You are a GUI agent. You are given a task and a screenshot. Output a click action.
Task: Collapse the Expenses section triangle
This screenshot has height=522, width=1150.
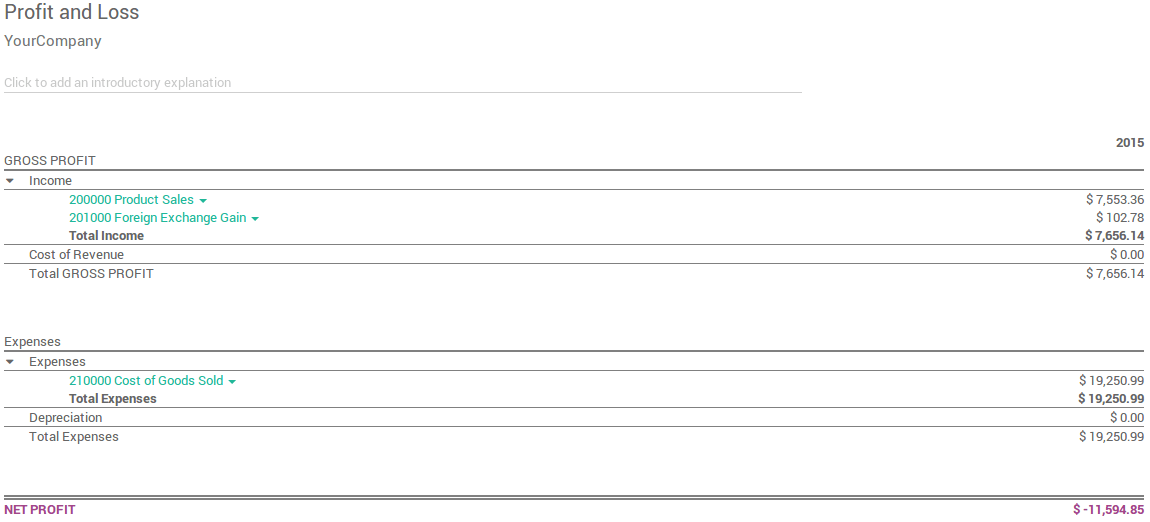pos(10,362)
